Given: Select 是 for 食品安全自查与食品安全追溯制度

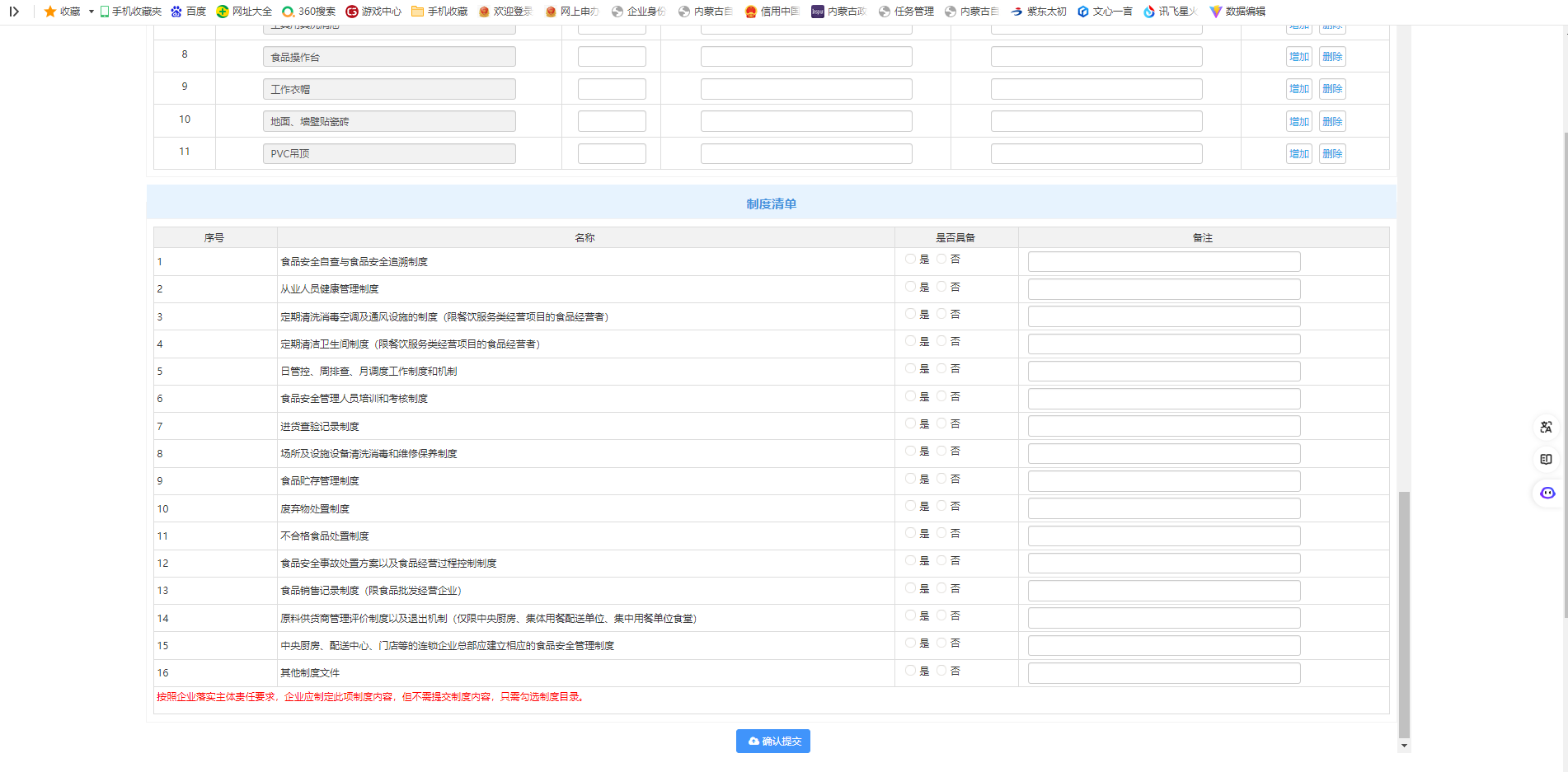Looking at the screenshot, I should point(910,259).
